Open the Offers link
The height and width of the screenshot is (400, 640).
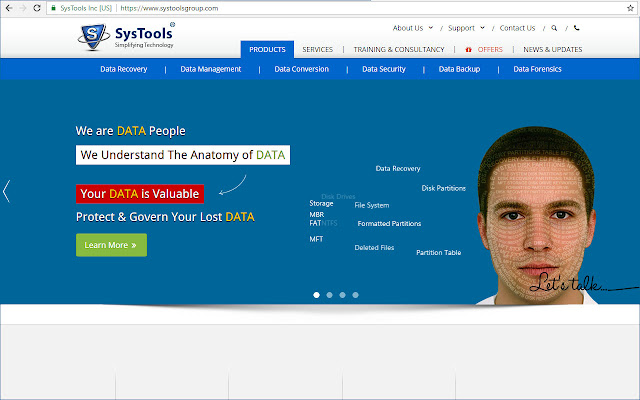pyautogui.click(x=486, y=49)
